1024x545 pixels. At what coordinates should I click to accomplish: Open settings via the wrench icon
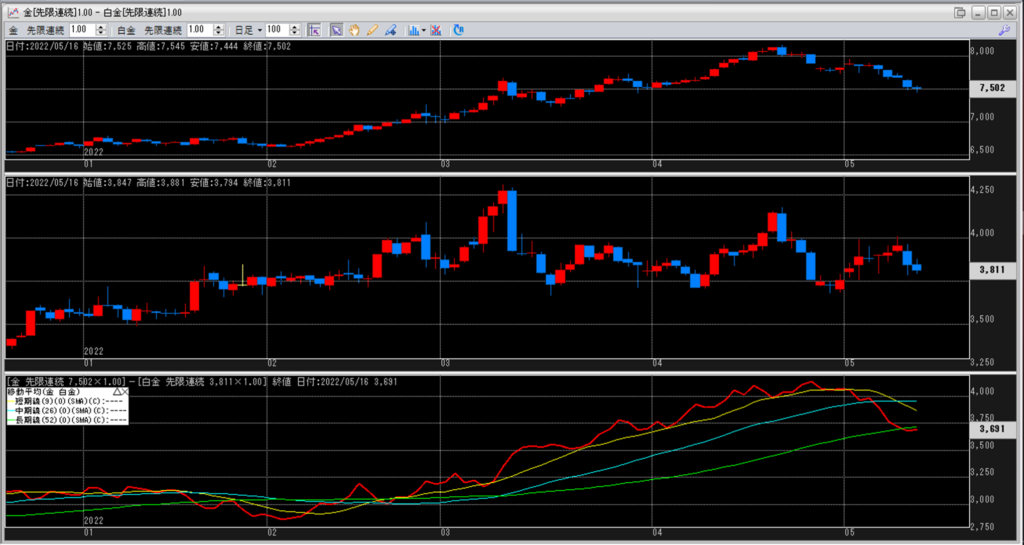click(x=1004, y=31)
